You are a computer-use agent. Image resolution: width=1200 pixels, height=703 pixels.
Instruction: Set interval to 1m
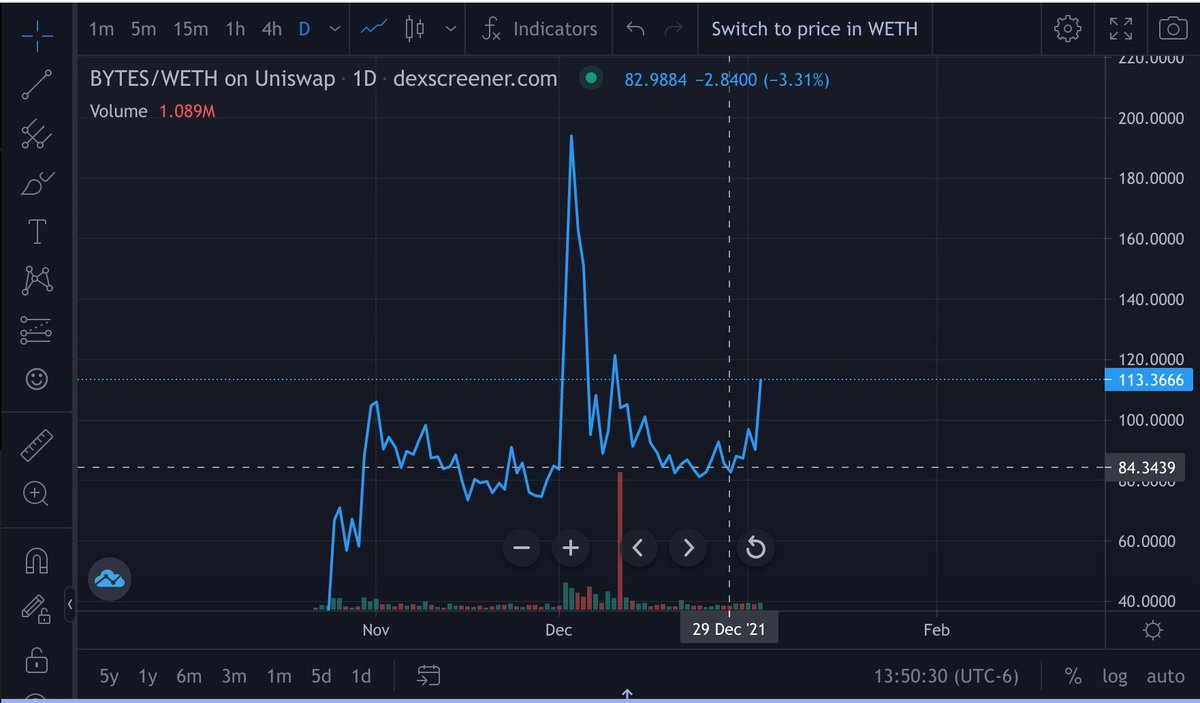pos(101,29)
